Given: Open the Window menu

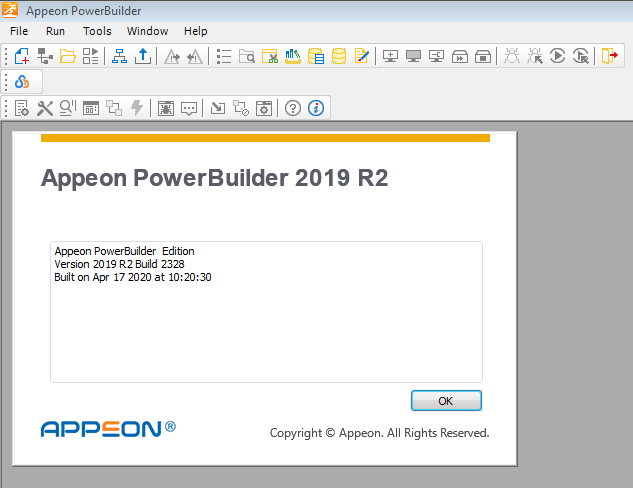Looking at the screenshot, I should click(147, 31).
